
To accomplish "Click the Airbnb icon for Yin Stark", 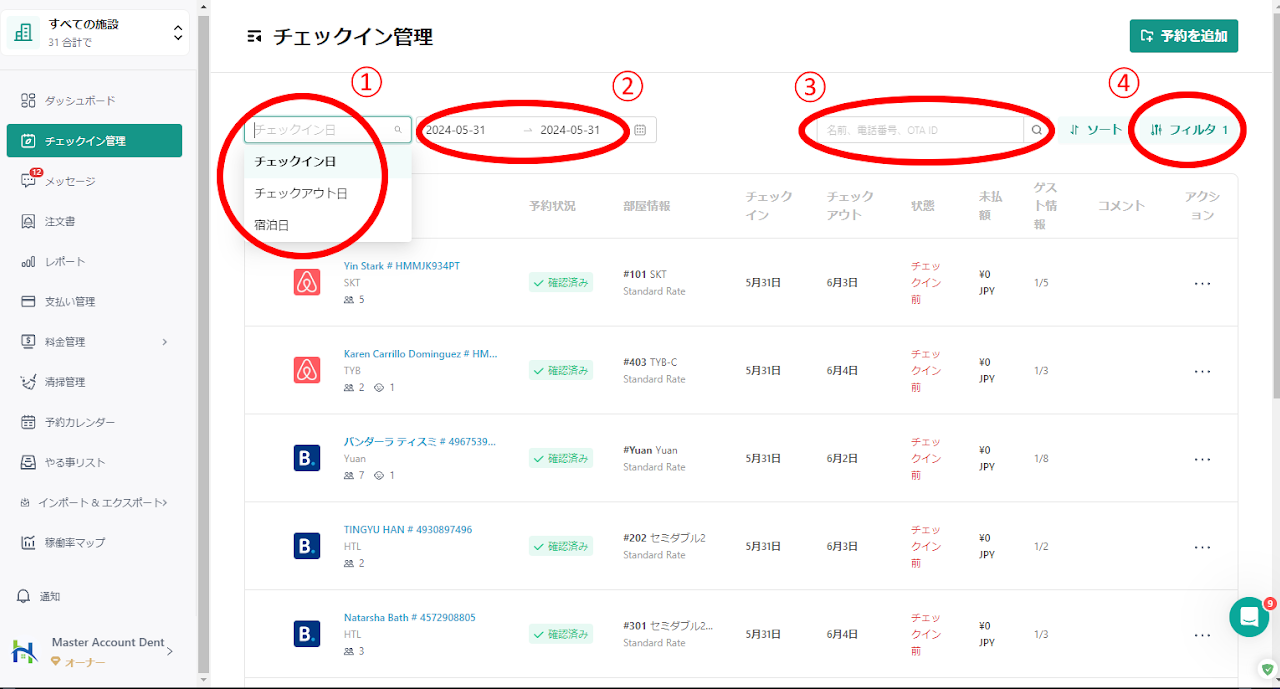I will pos(307,282).
